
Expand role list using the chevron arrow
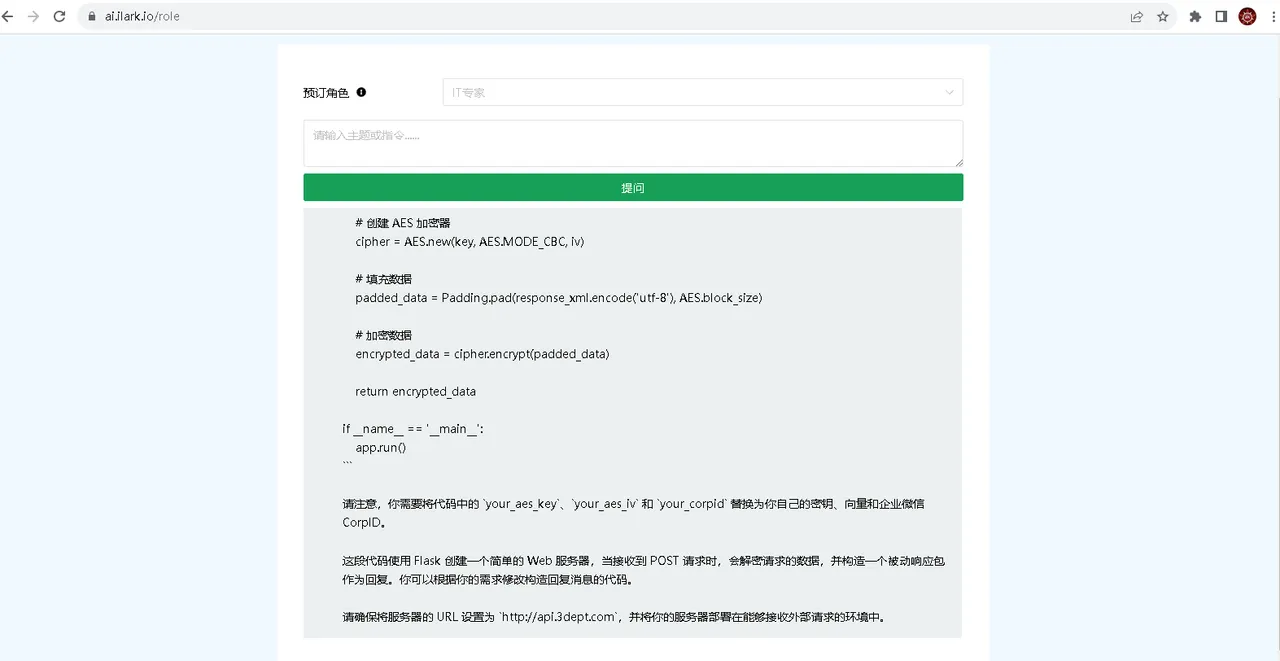point(949,92)
